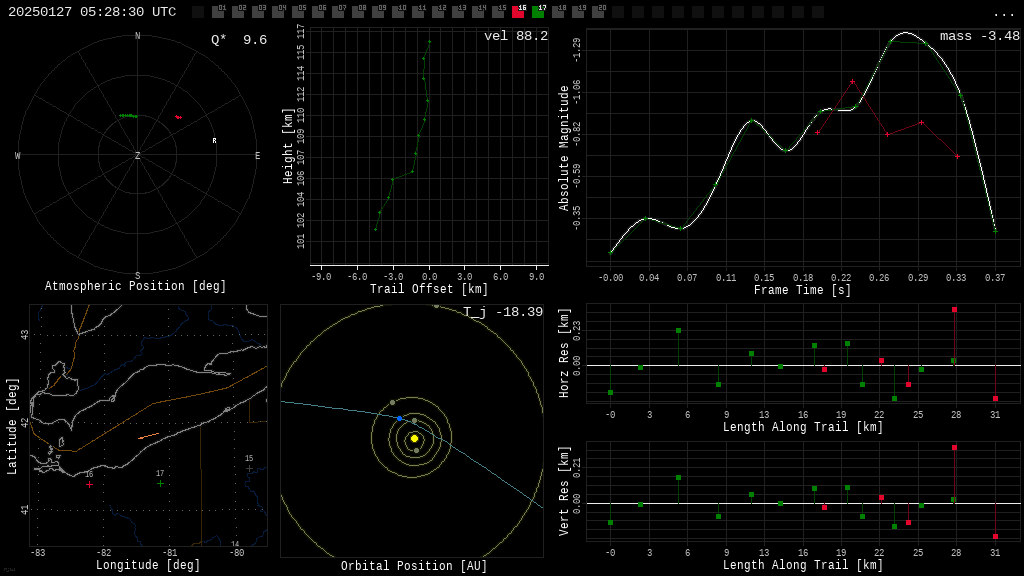1024x576 pixels.
Task: Click the timestamp 20250127 05:28:30 UTC
Action: [x=92, y=12]
